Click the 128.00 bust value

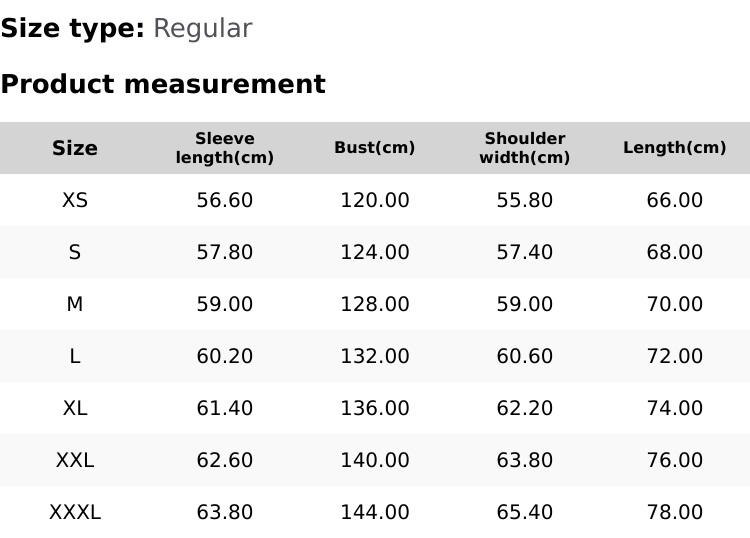(x=375, y=304)
